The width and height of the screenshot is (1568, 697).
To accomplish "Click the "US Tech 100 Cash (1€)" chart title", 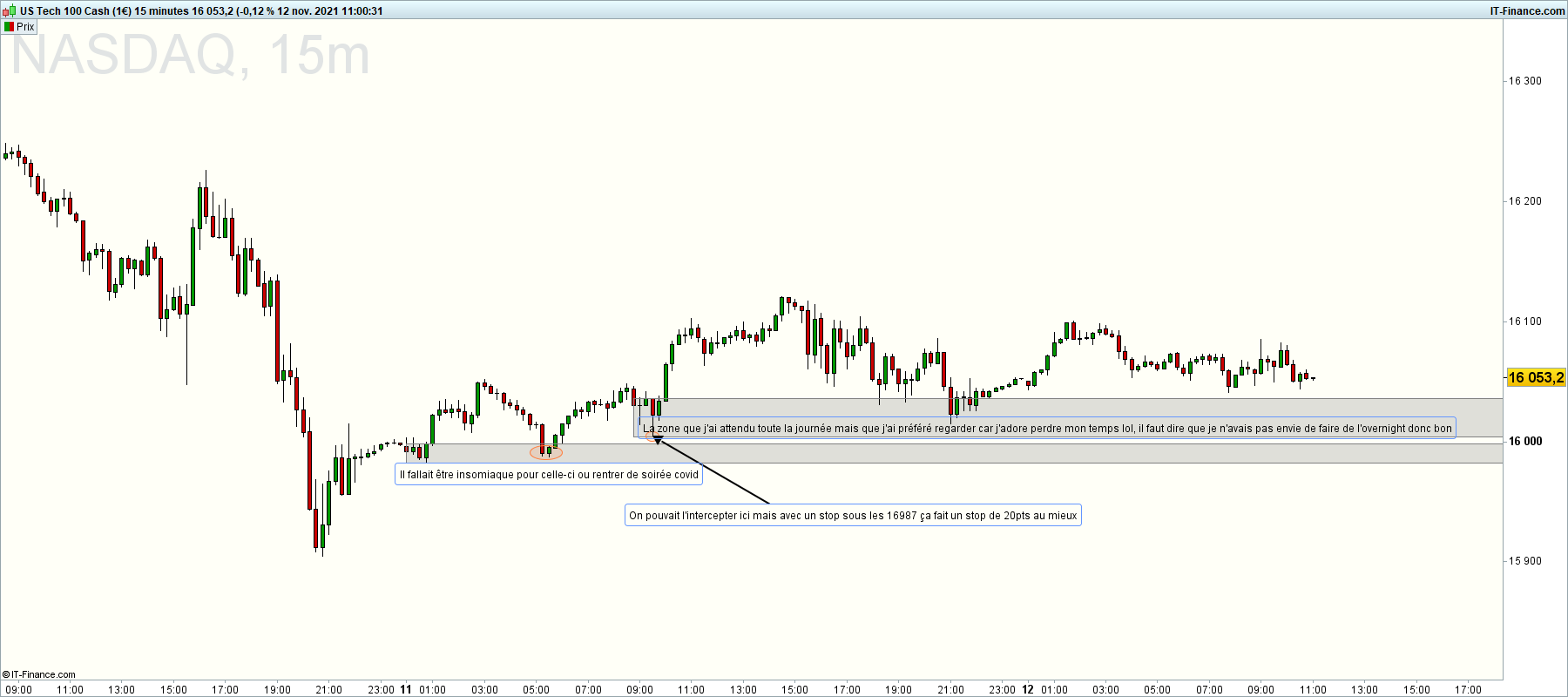I will pyautogui.click(x=76, y=11).
